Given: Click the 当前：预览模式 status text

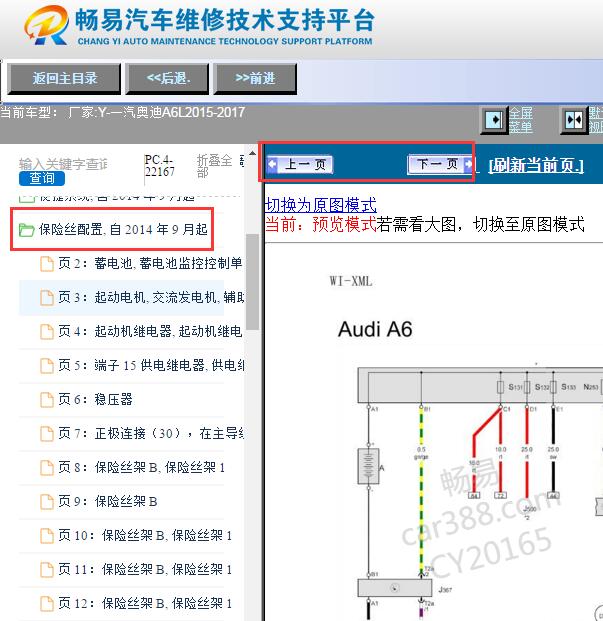Looking at the screenshot, I should point(321,224).
